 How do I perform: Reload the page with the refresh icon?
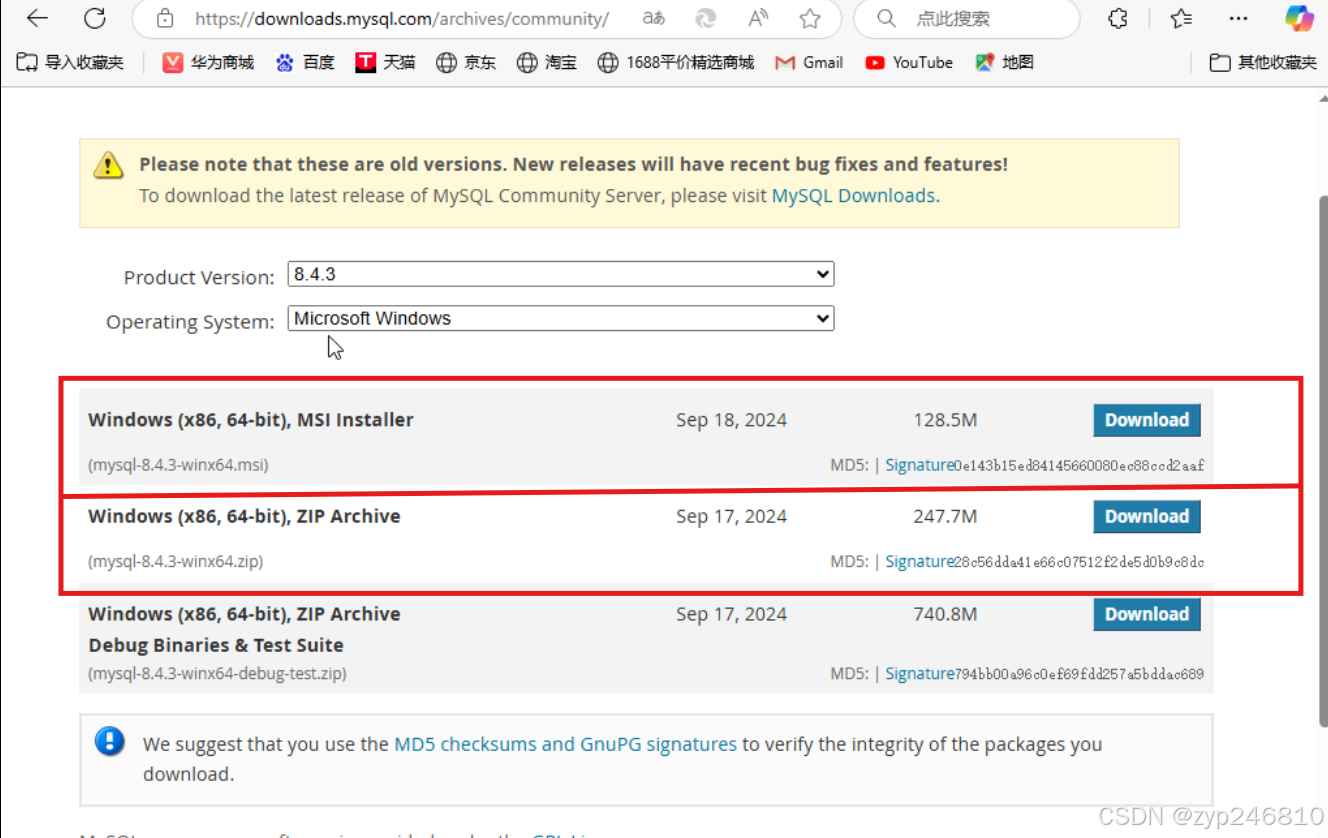click(x=95, y=18)
